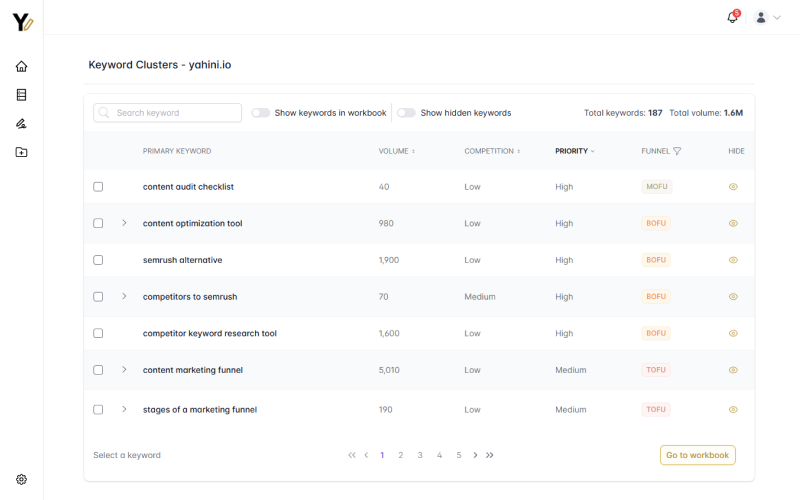
Task: Click the Total volume: 1.6M label
Action: tap(706, 113)
